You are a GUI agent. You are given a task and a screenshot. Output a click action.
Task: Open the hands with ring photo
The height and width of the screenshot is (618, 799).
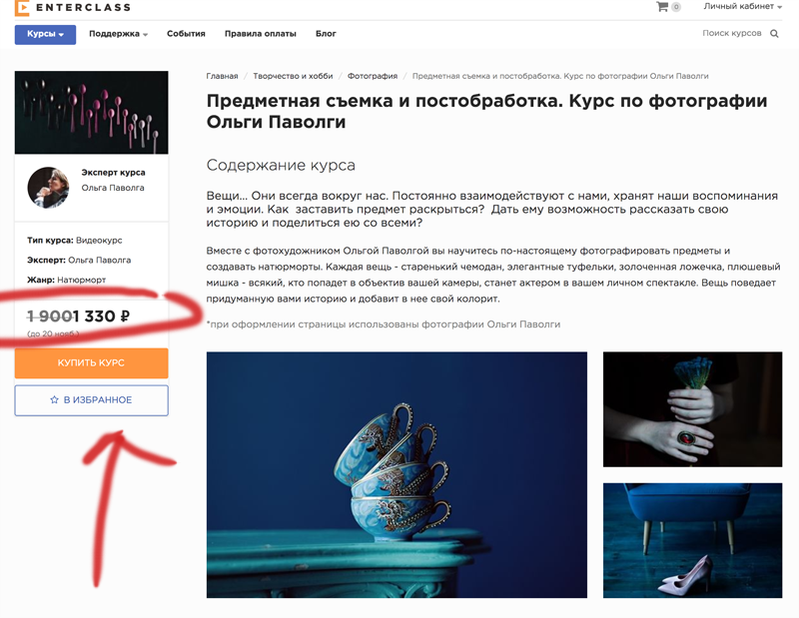pyautogui.click(x=693, y=409)
